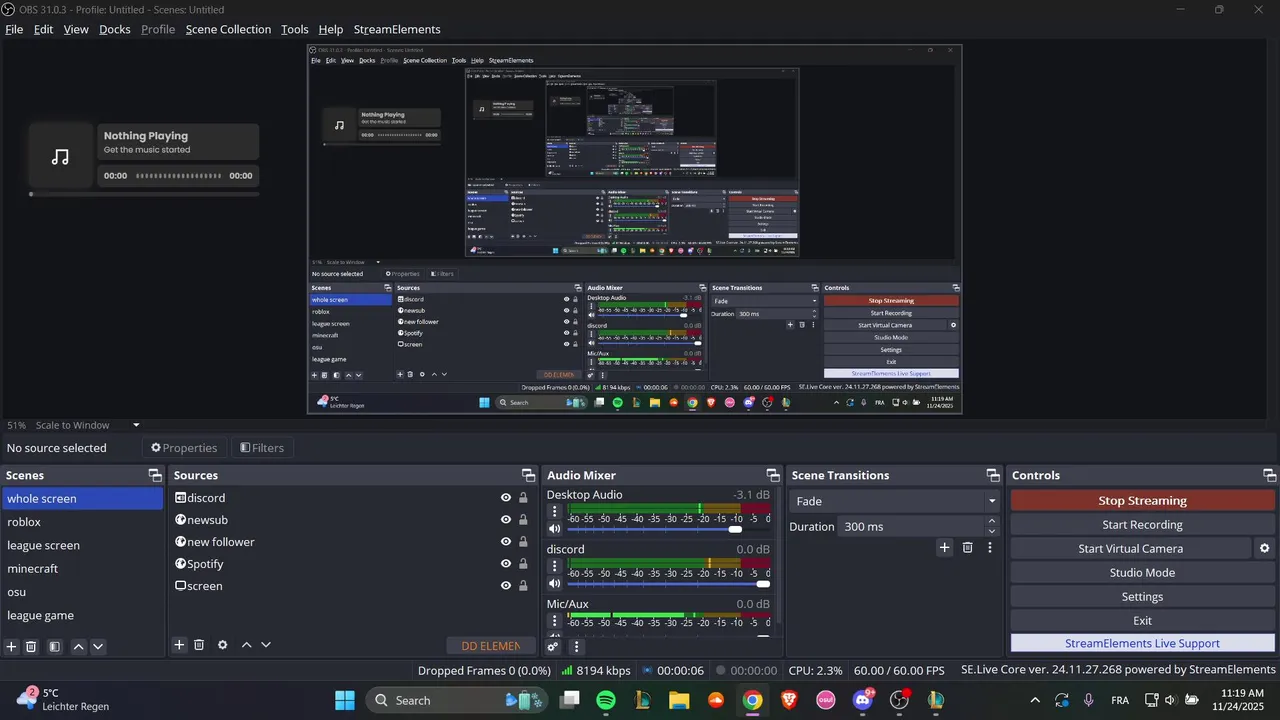Image resolution: width=1280 pixels, height=720 pixels.
Task: Open the StreamElements menu
Action: 397,29
